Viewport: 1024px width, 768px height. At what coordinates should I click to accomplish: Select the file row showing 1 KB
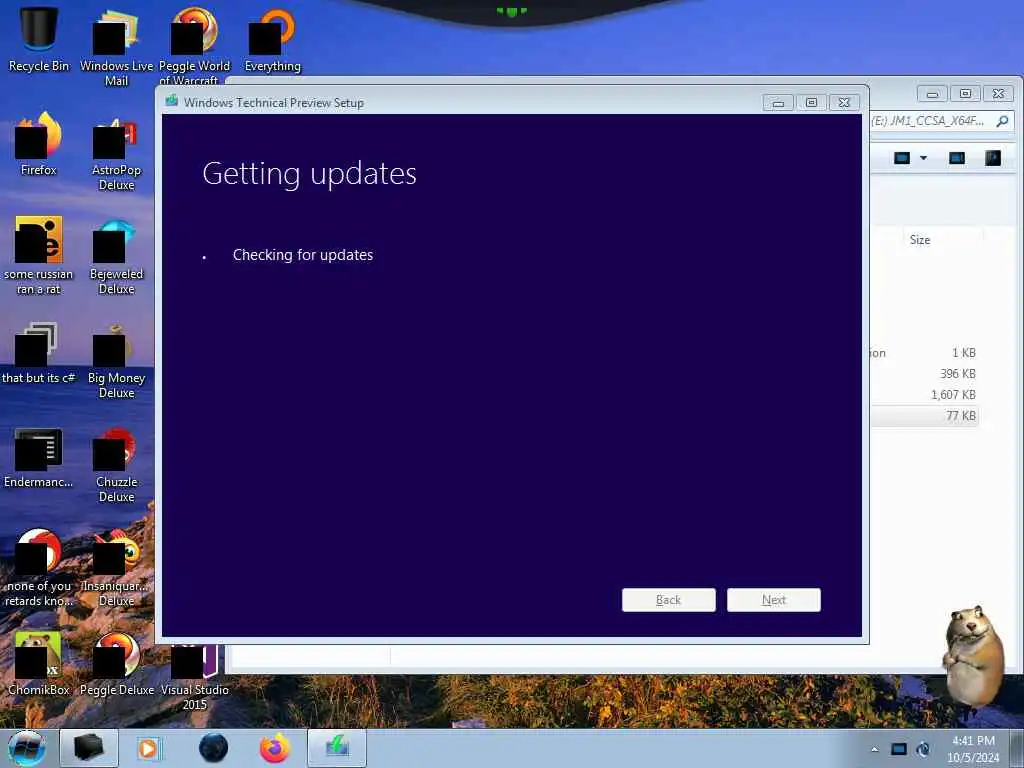pos(923,353)
